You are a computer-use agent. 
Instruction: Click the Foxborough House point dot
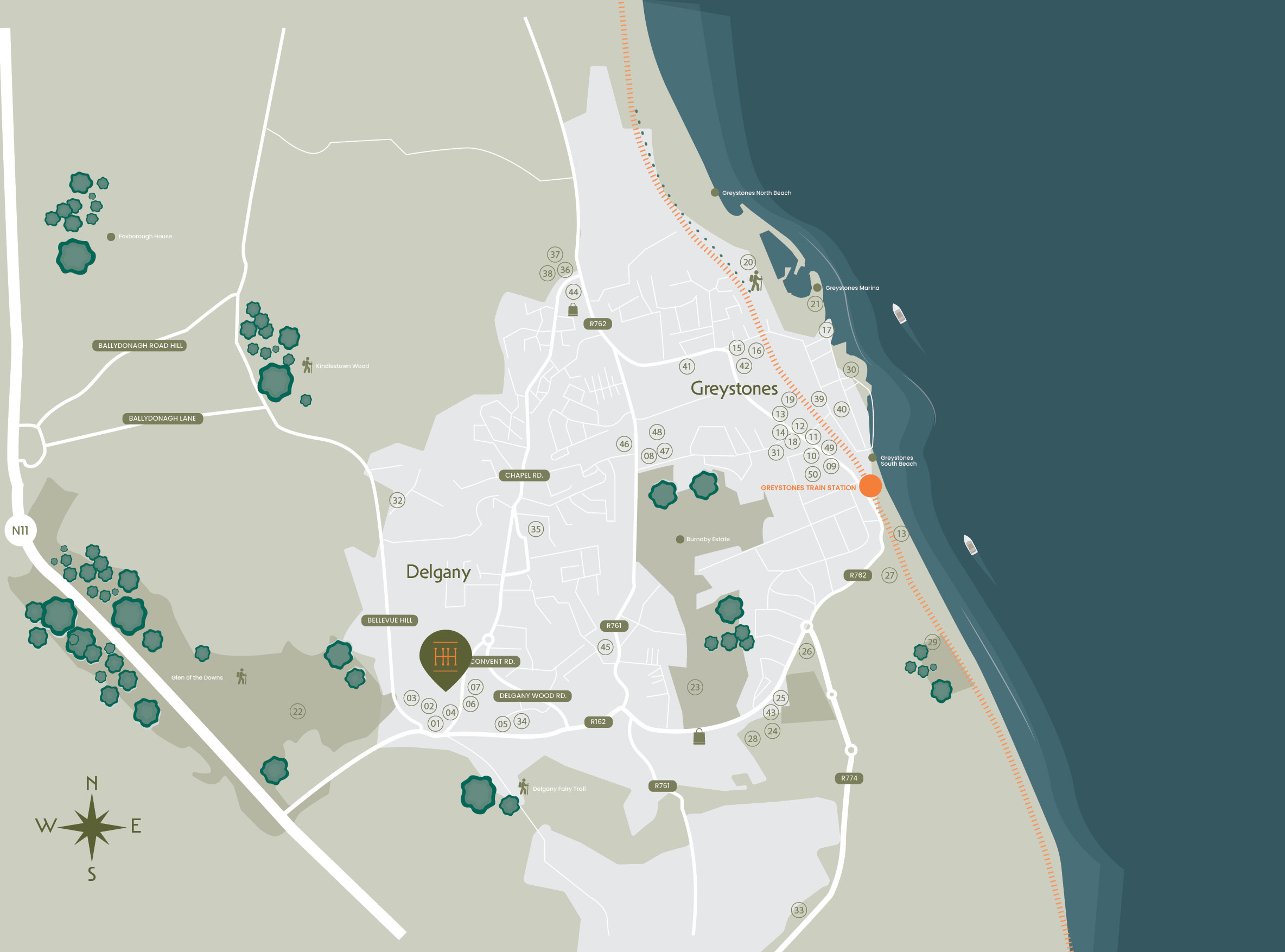(111, 237)
